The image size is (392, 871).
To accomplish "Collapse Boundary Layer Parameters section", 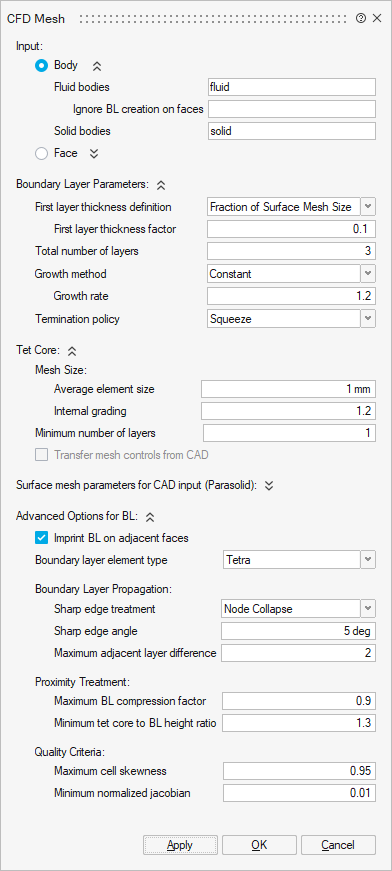I will click(x=160, y=185).
